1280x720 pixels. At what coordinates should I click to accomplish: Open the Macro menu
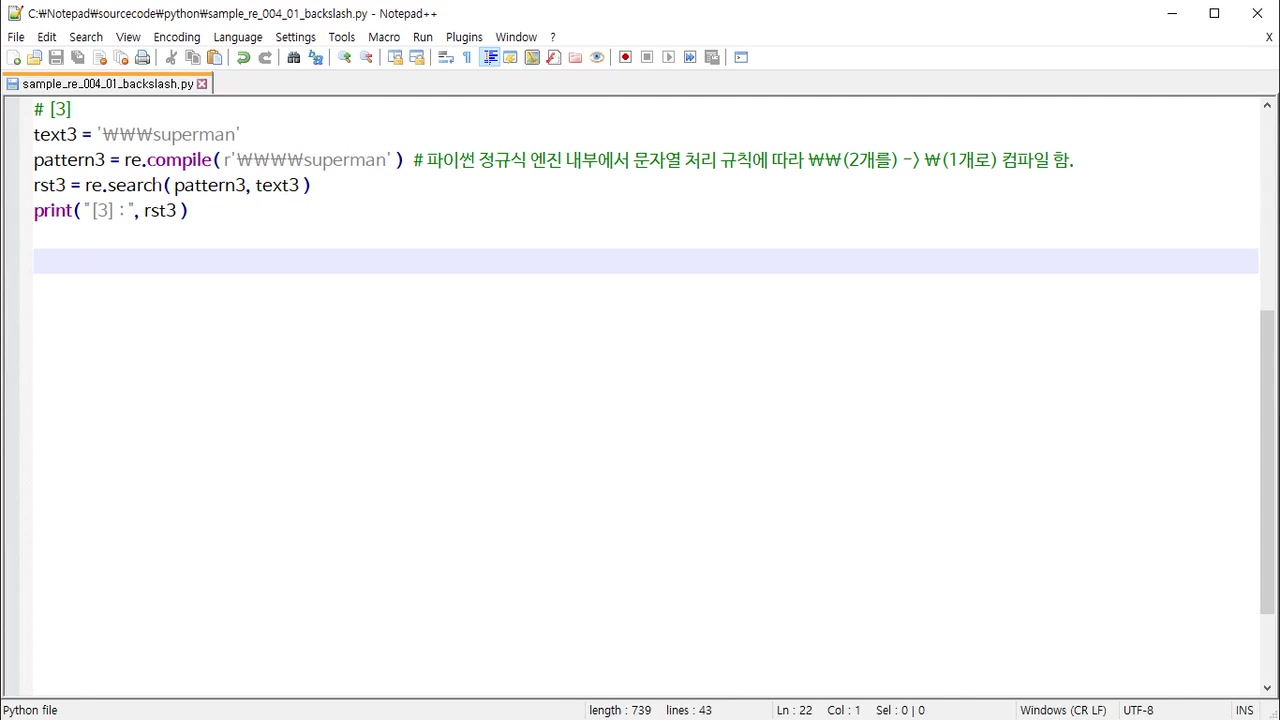(x=384, y=37)
